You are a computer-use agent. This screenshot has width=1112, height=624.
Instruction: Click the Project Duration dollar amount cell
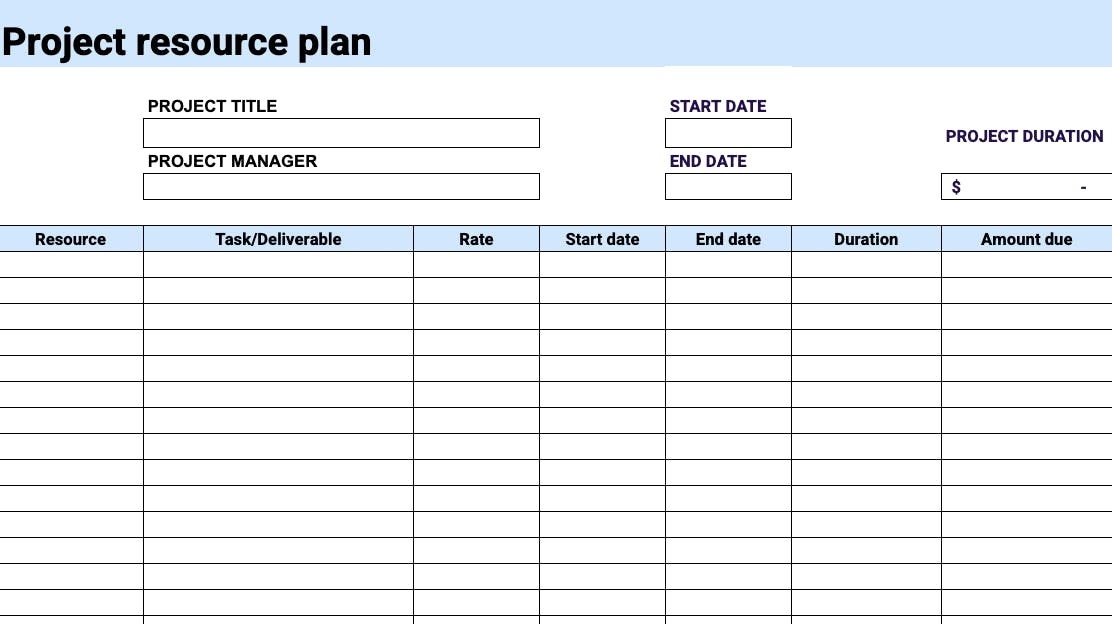pos(1026,186)
